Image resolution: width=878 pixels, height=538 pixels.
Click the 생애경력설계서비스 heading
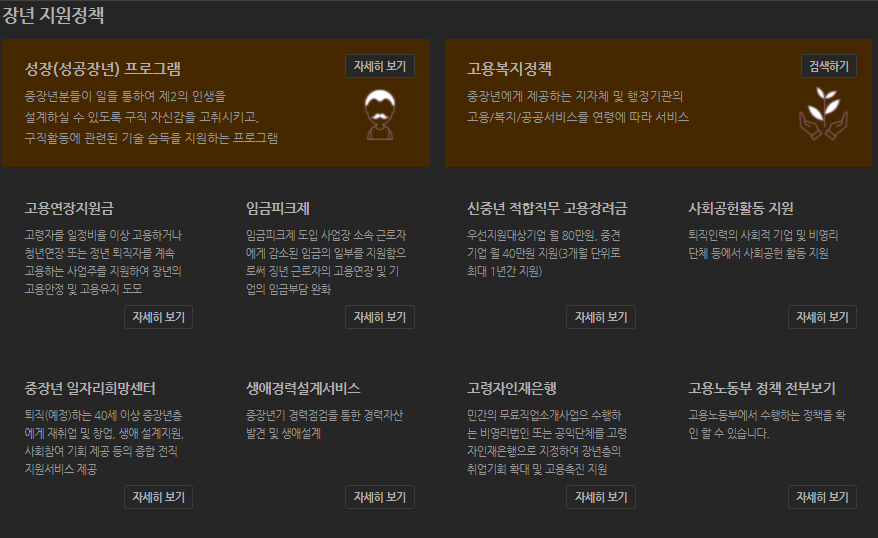click(303, 388)
